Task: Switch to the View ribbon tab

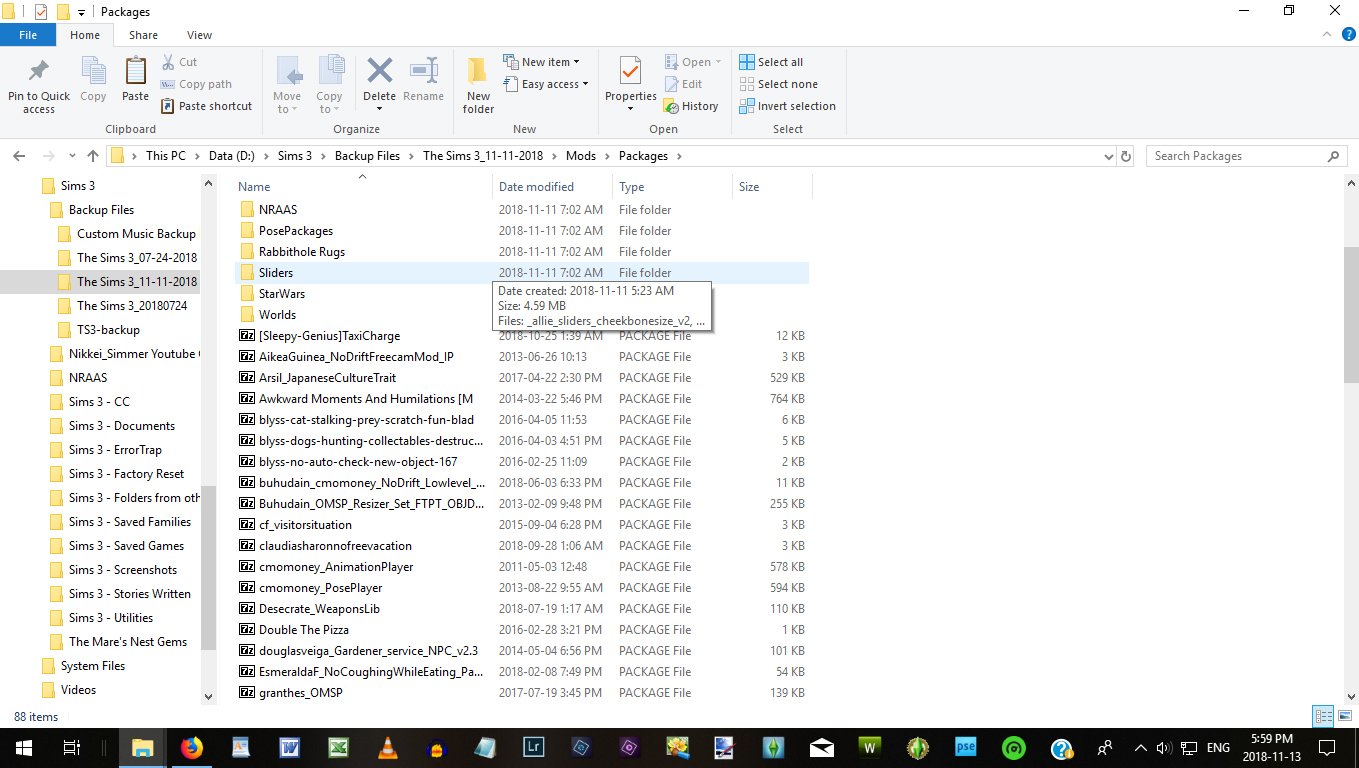Action: pyautogui.click(x=199, y=35)
